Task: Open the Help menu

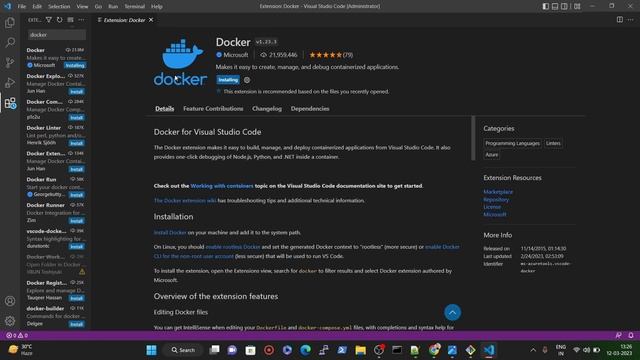Action: 157,6
